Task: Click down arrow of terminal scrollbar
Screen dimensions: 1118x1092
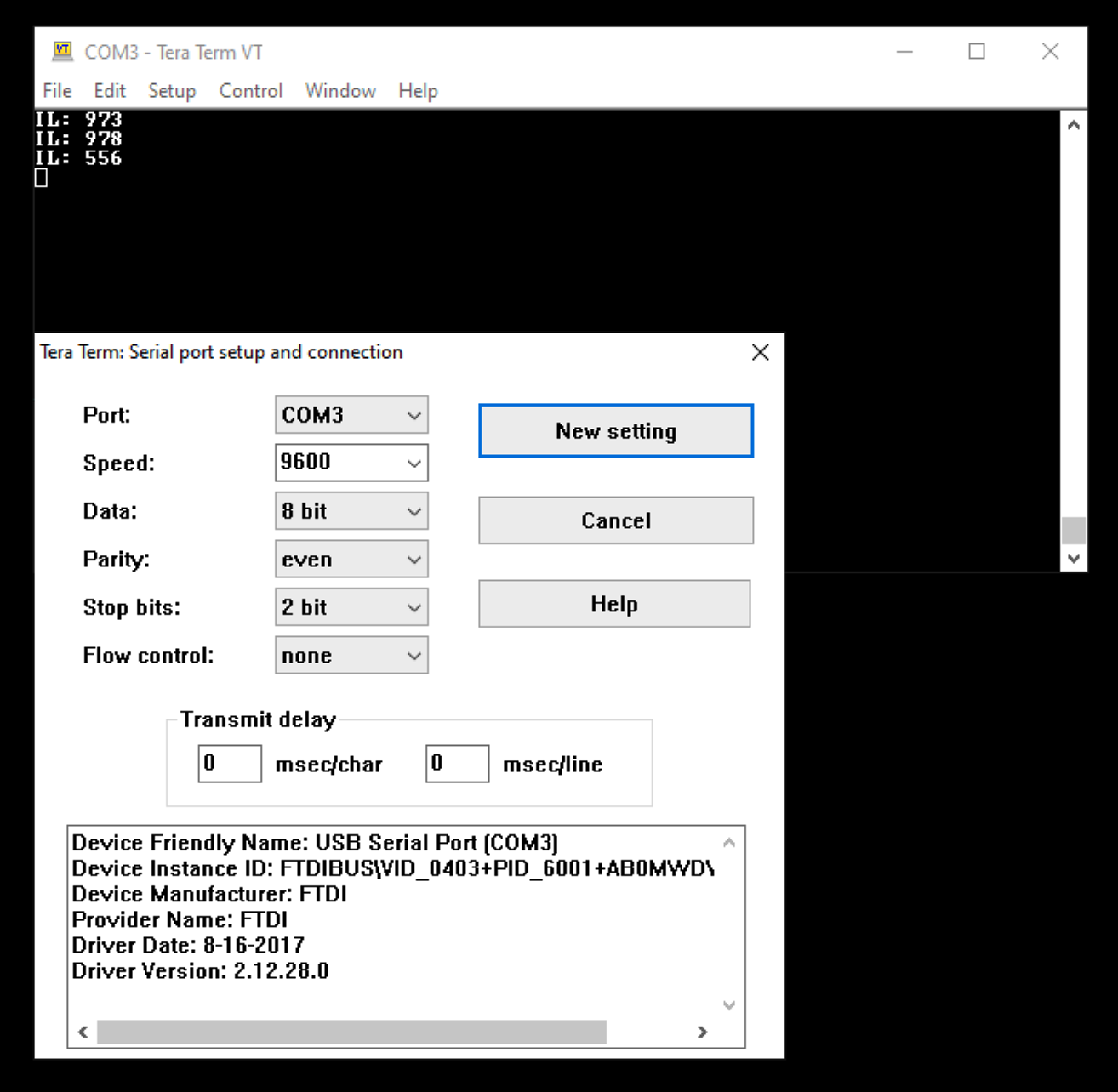Action: point(1074,559)
